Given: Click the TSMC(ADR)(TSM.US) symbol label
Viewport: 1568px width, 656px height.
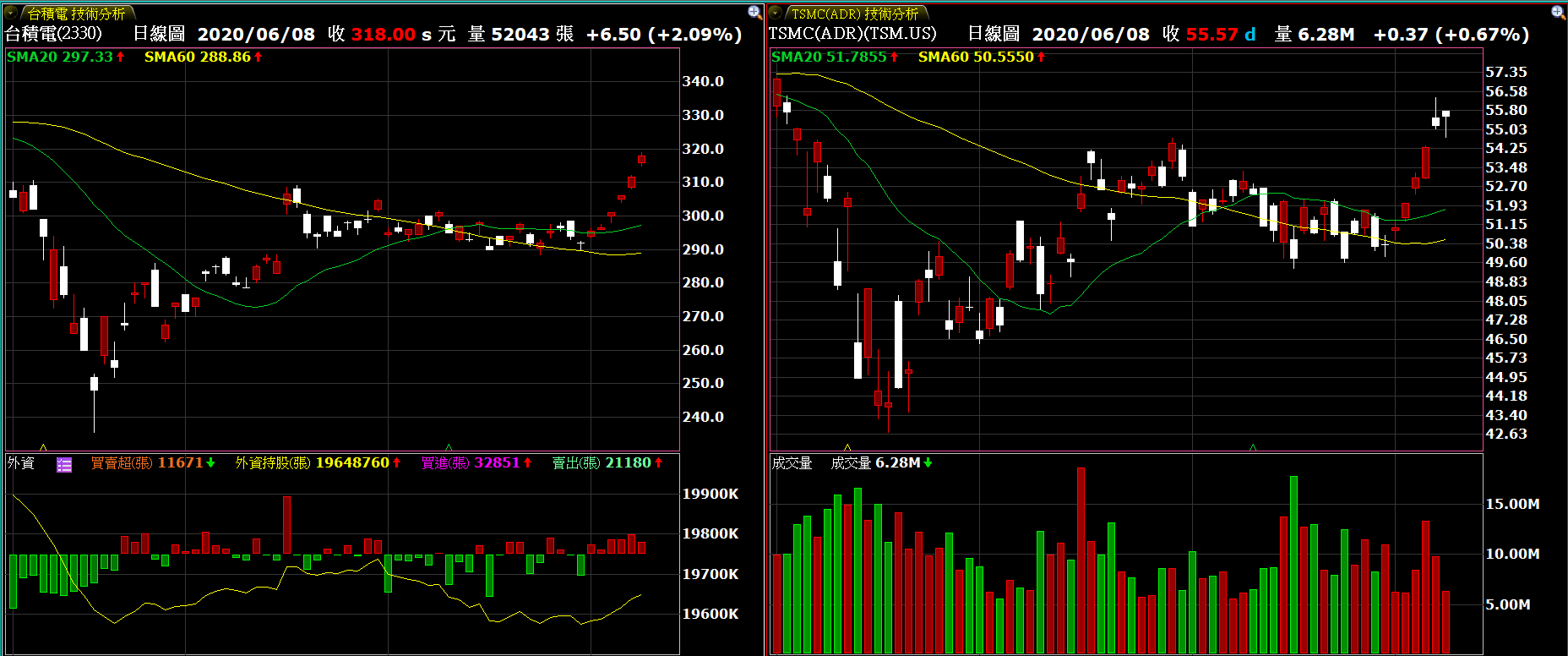Looking at the screenshot, I should coord(852,34).
